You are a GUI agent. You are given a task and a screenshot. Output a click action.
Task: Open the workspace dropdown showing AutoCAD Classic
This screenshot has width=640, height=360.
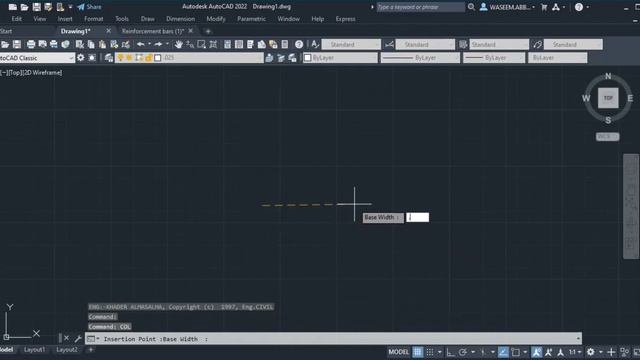pos(37,58)
